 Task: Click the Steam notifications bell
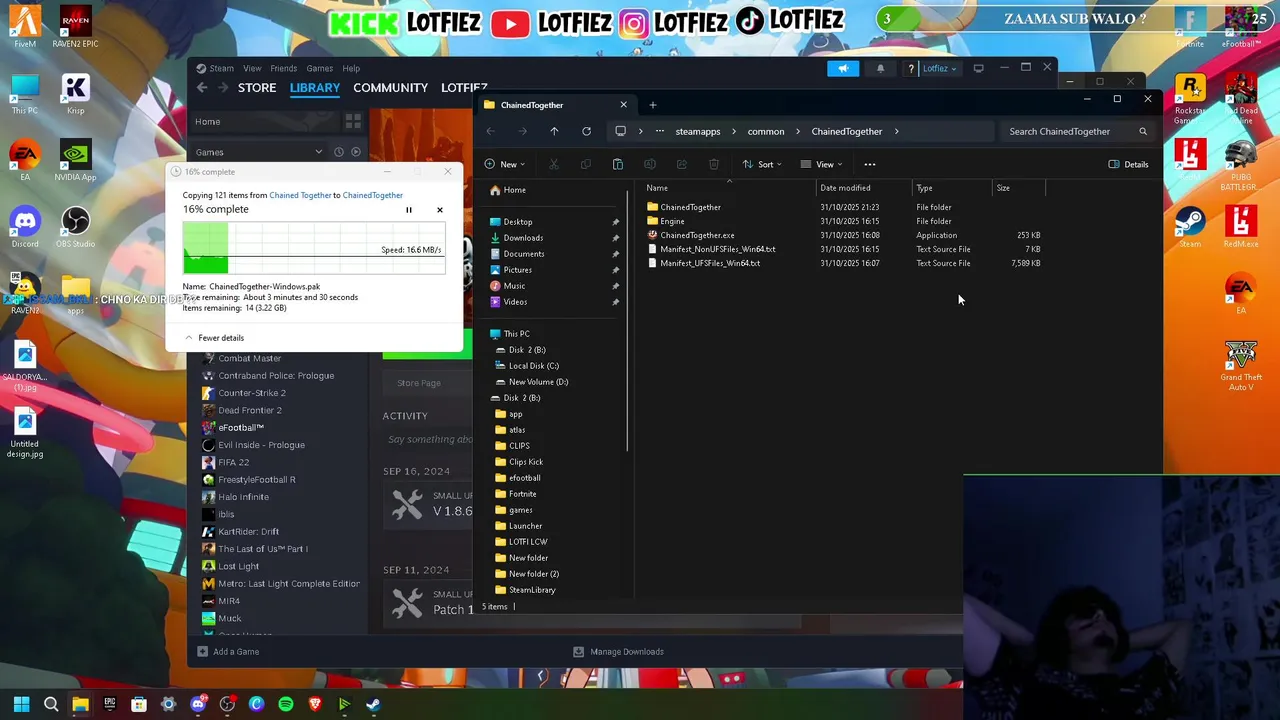pos(880,69)
